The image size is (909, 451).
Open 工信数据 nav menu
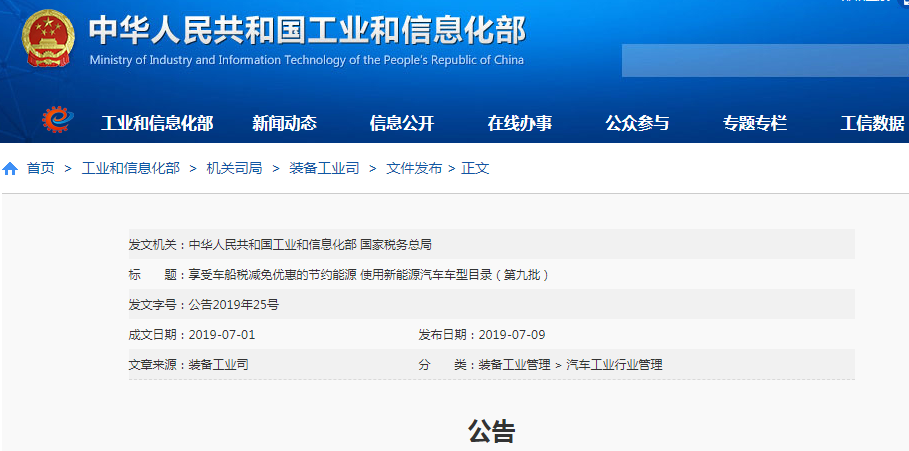click(872, 123)
